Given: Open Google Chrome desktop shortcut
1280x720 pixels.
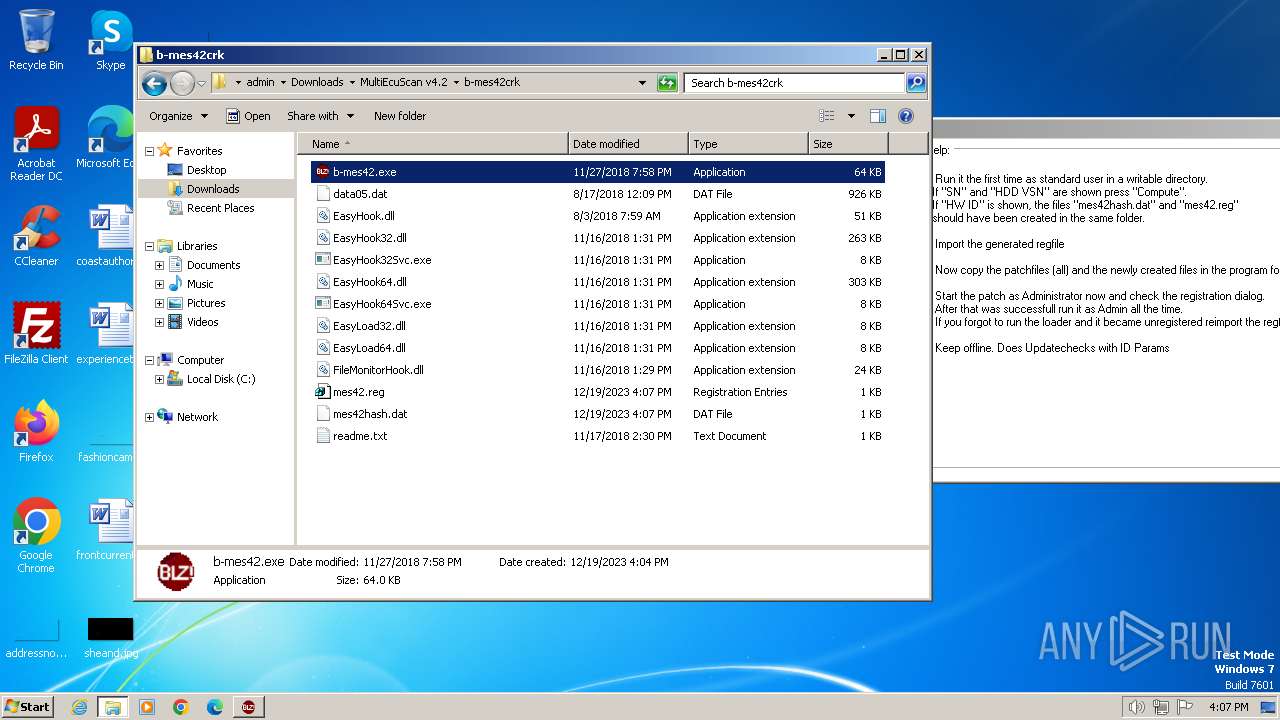Looking at the screenshot, I should click(36, 536).
